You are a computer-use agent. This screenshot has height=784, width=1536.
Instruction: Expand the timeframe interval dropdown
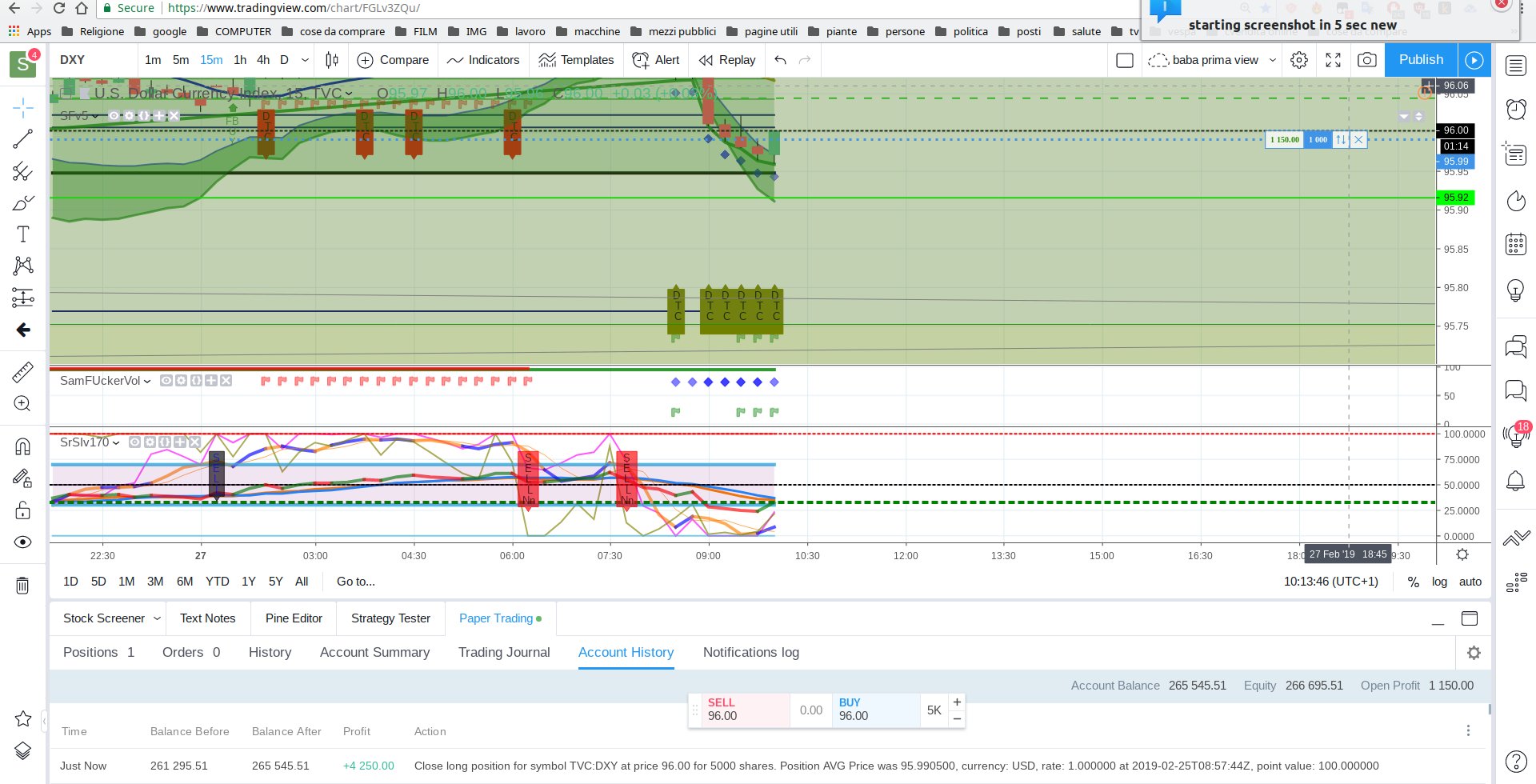305,60
